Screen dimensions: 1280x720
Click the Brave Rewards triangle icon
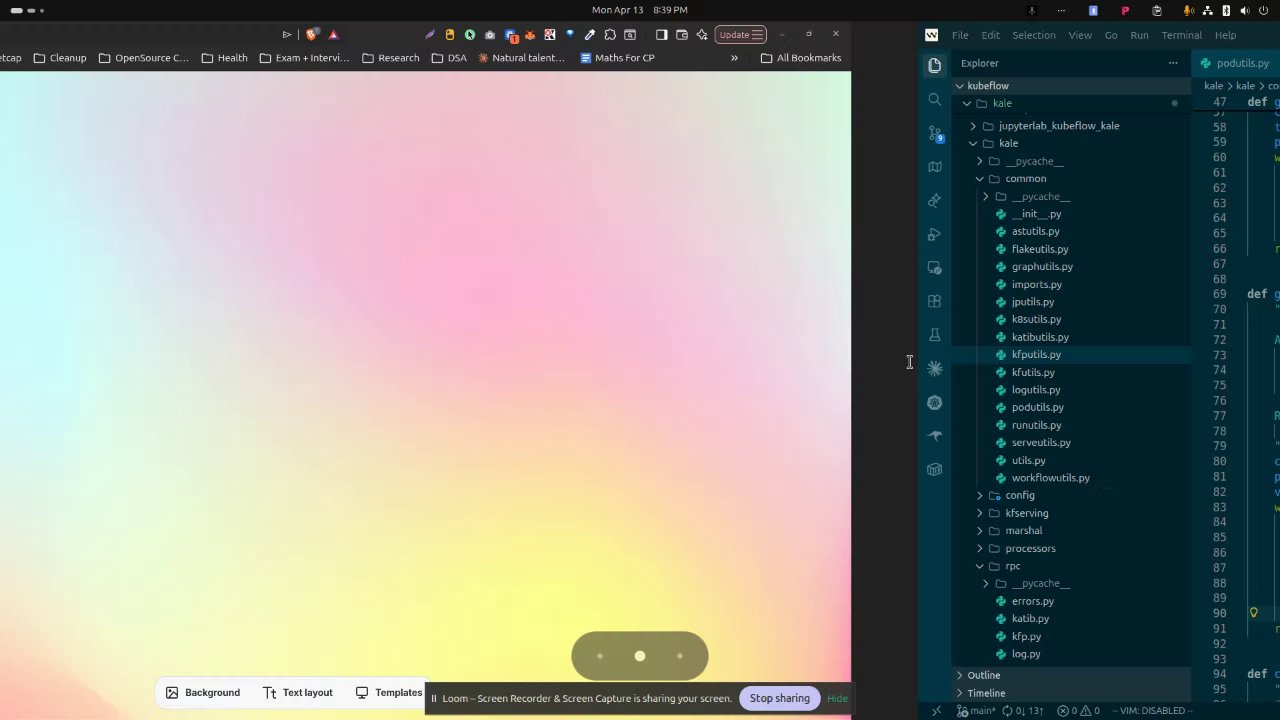point(333,34)
